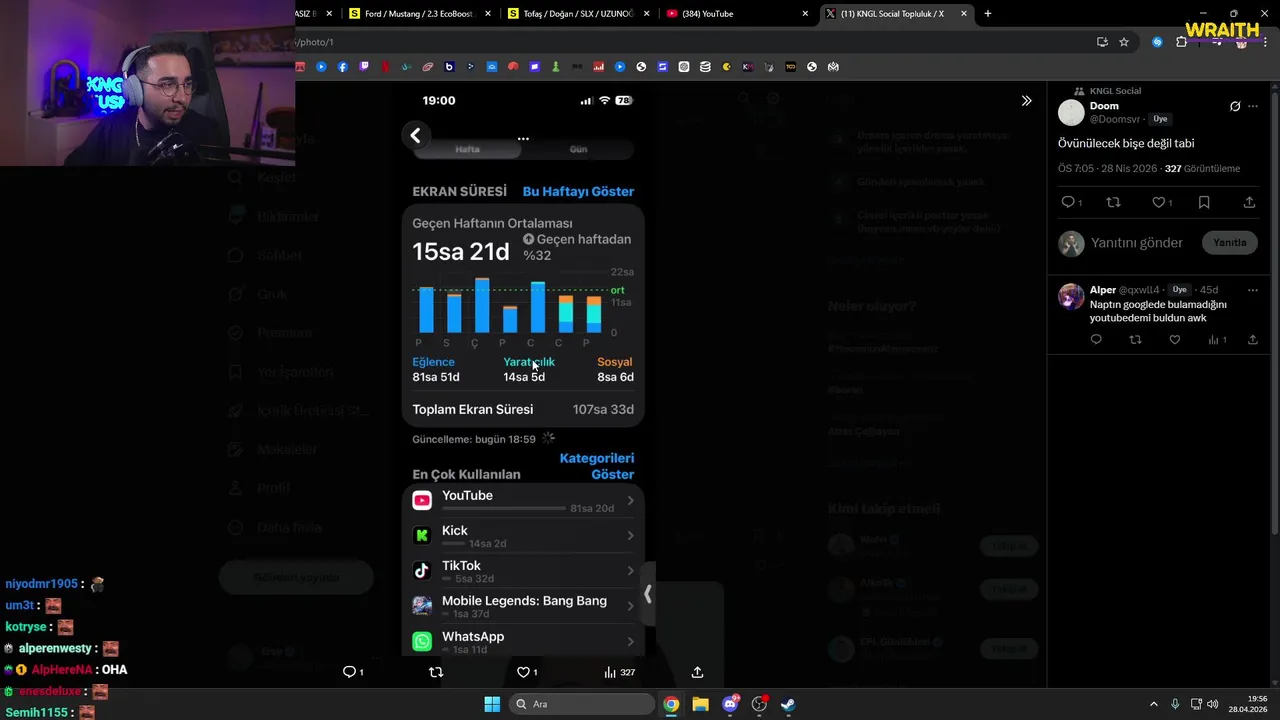Click the Twitch bookmark in the bookmarks bar
1280x720 pixels.
click(x=364, y=67)
